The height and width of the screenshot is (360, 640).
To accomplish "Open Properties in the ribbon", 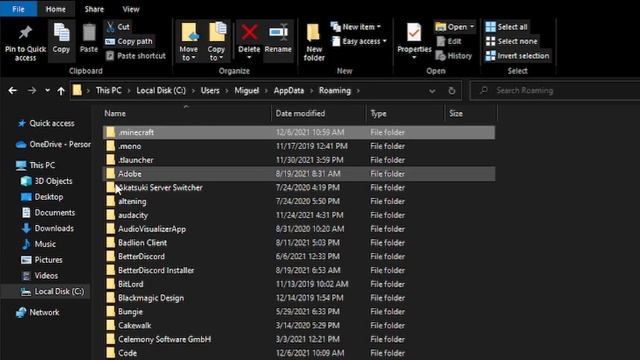I will (x=414, y=42).
